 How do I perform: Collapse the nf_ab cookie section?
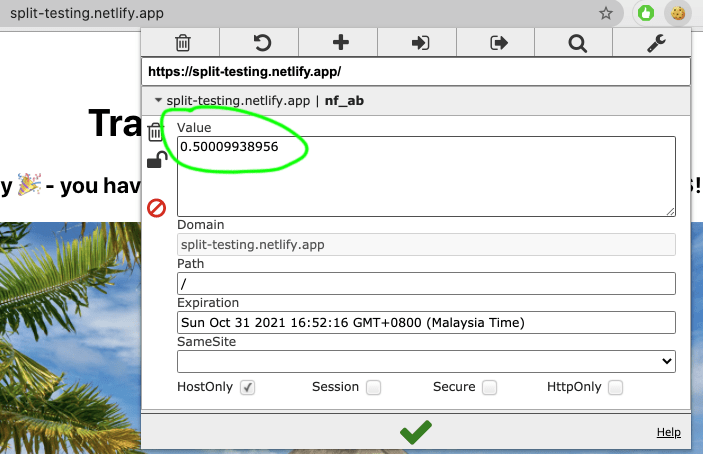(158, 101)
